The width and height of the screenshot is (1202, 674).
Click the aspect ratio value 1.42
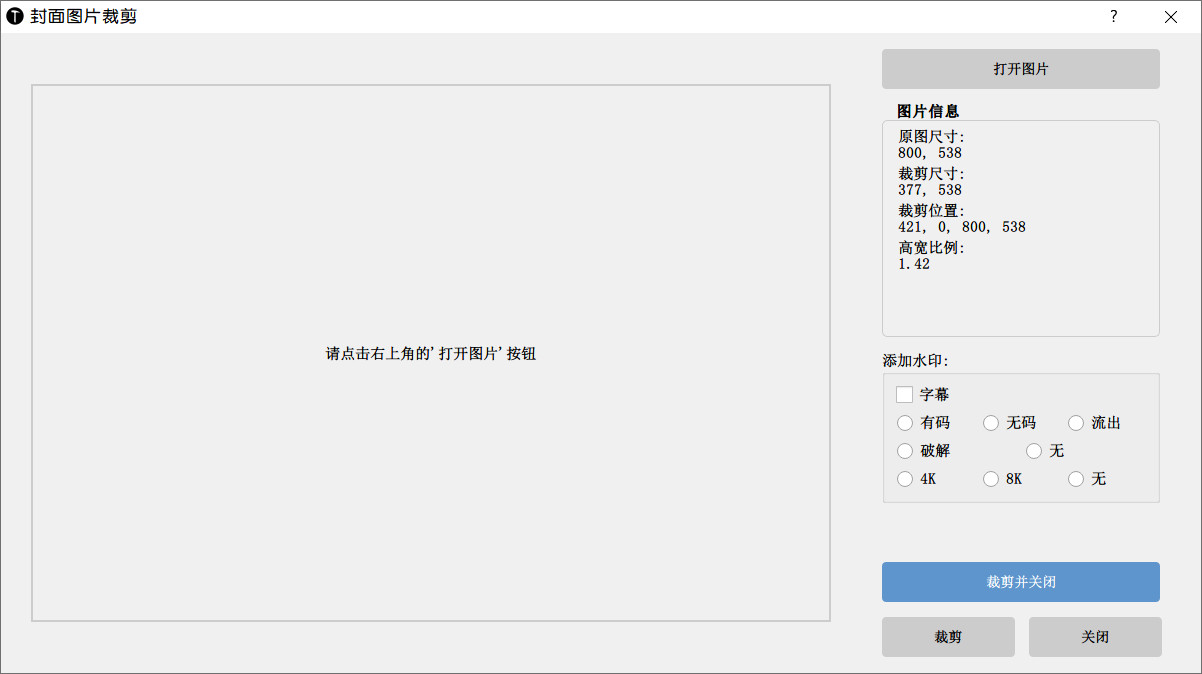click(914, 264)
